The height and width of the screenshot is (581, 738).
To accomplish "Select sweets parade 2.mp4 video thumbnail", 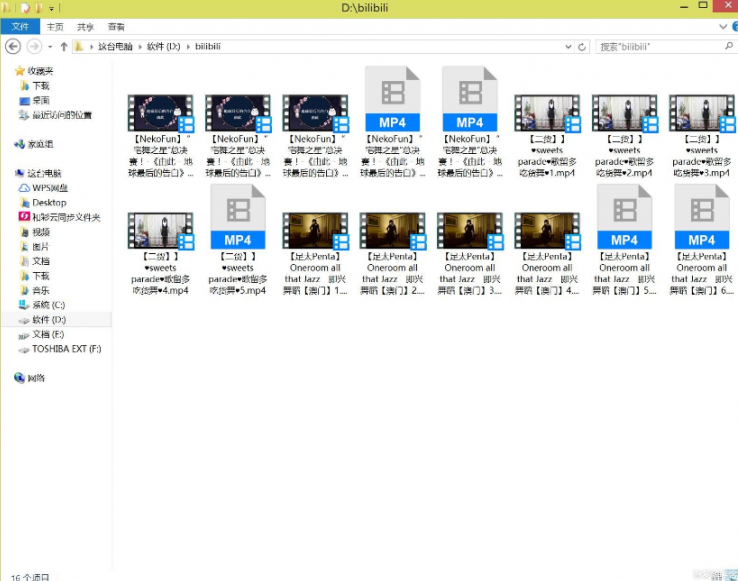I will pyautogui.click(x=625, y=113).
